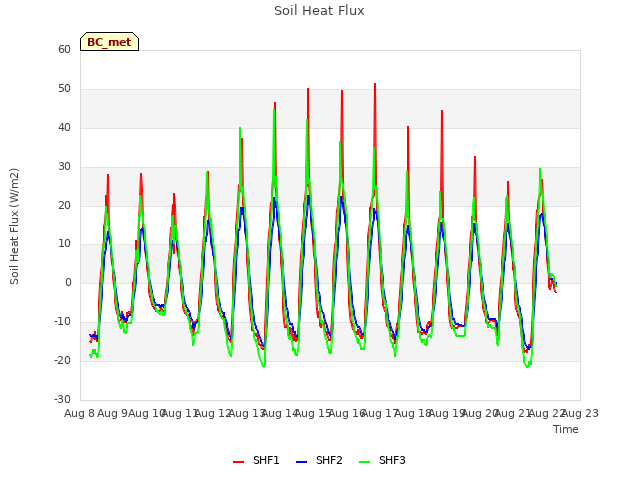This screenshot has width=640, height=480.
Task: Click the green SHF3 legend color marker
Action: pyautogui.click(x=364, y=462)
